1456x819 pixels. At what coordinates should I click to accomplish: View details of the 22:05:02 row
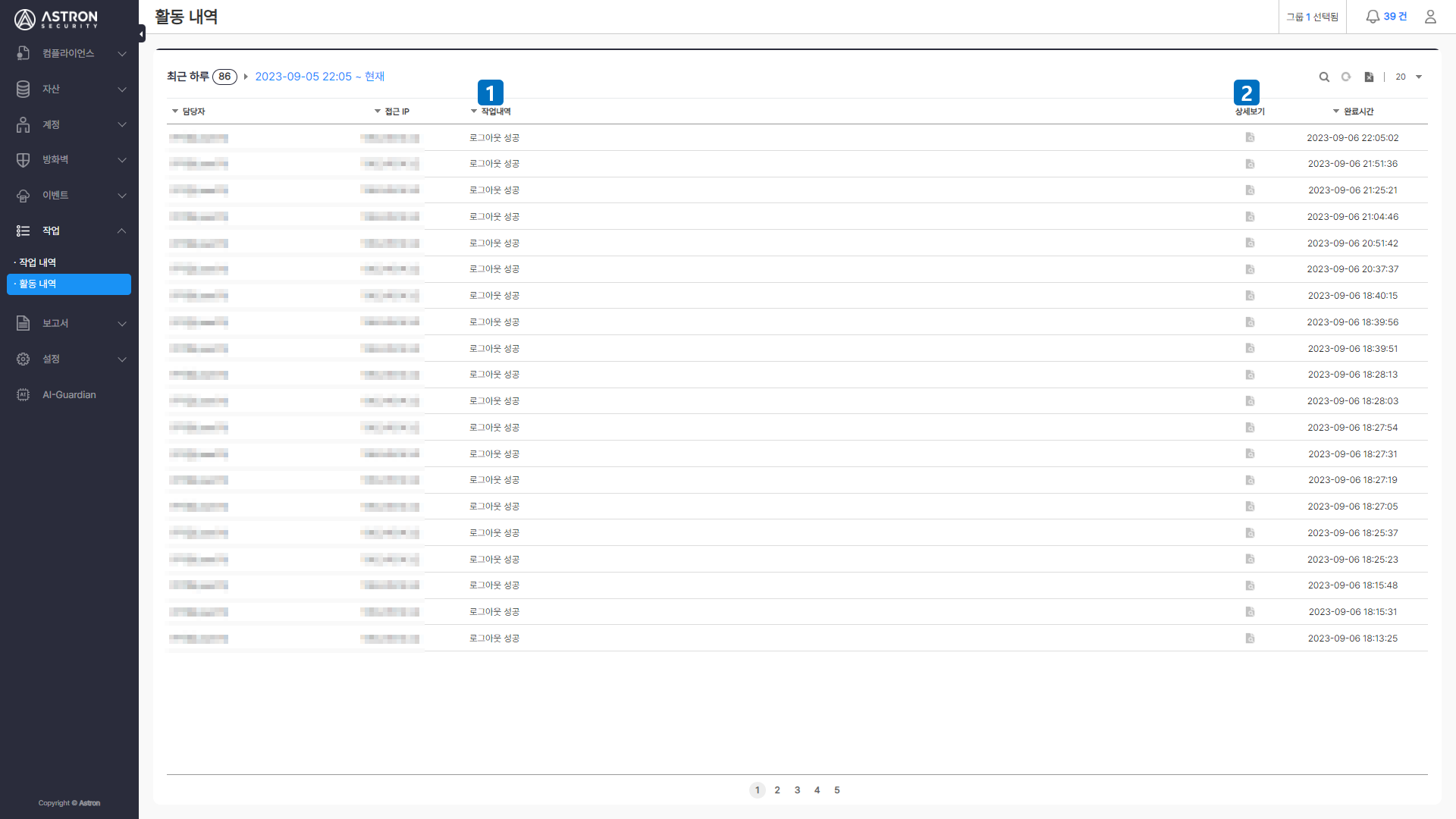[1250, 137]
